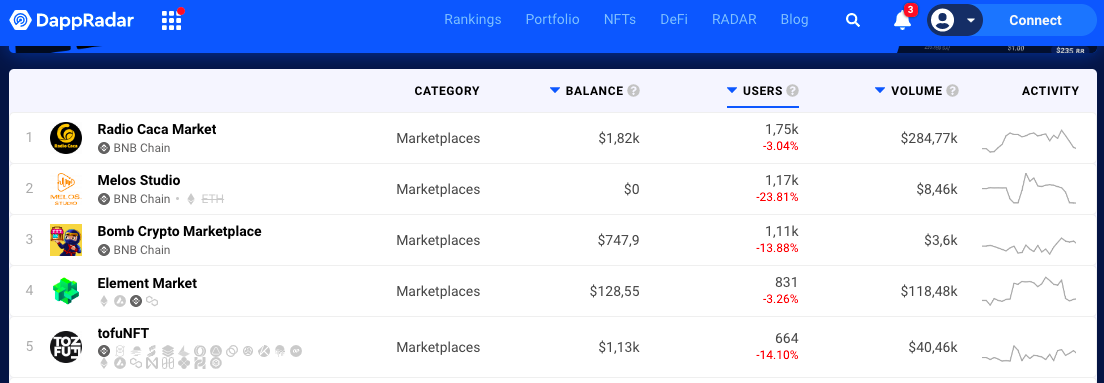This screenshot has width=1104, height=383.
Task: Click the Connect button
Action: (x=1035, y=20)
